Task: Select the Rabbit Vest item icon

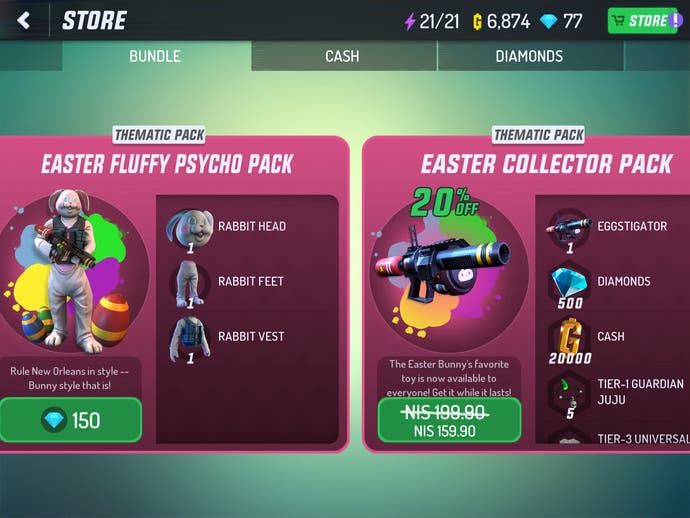Action: coord(190,339)
